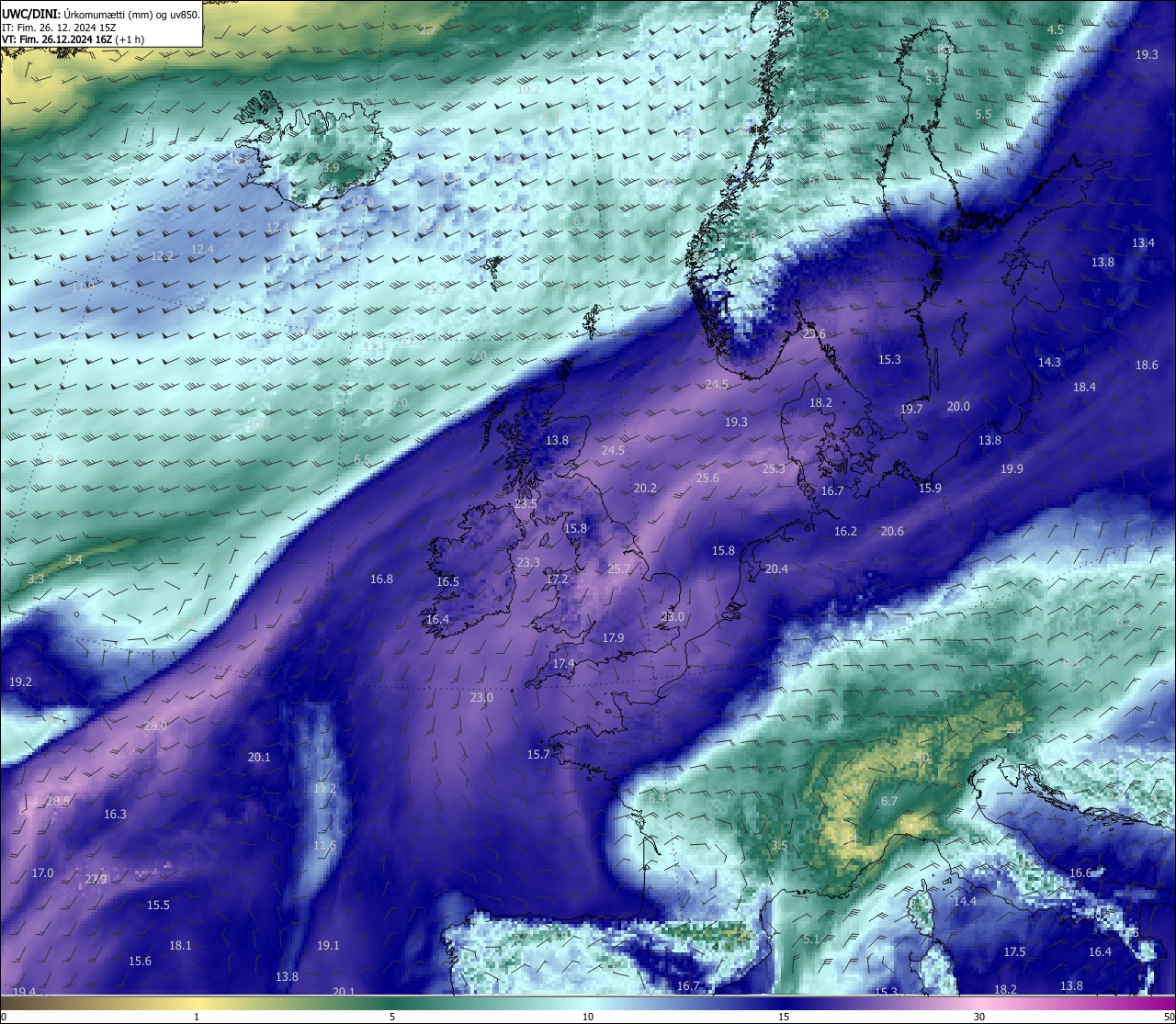Click the 5.1 value in the Gulf of Lion
This screenshot has width=1176, height=1024.
[810, 939]
